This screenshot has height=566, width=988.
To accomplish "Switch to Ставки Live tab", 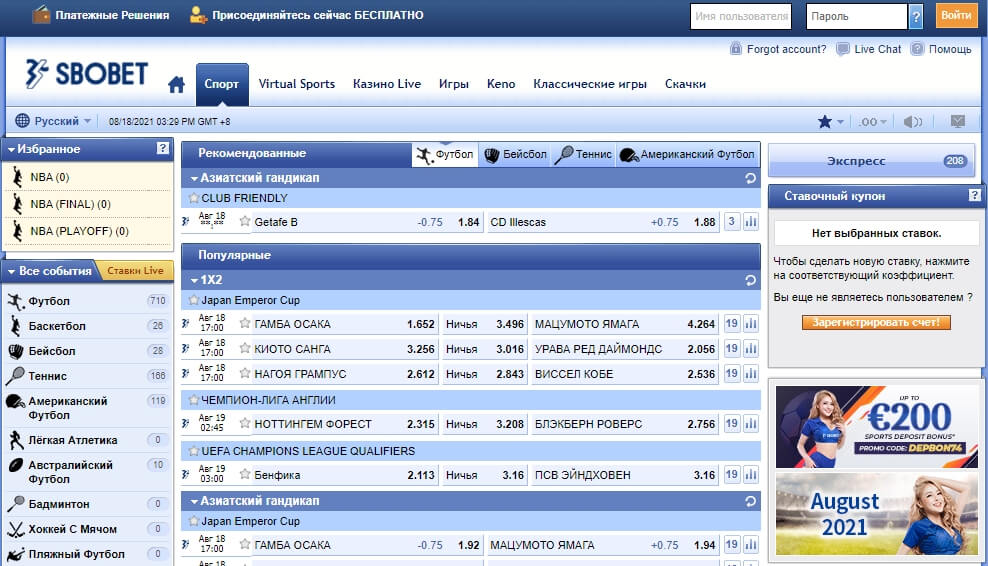I will coord(135,270).
